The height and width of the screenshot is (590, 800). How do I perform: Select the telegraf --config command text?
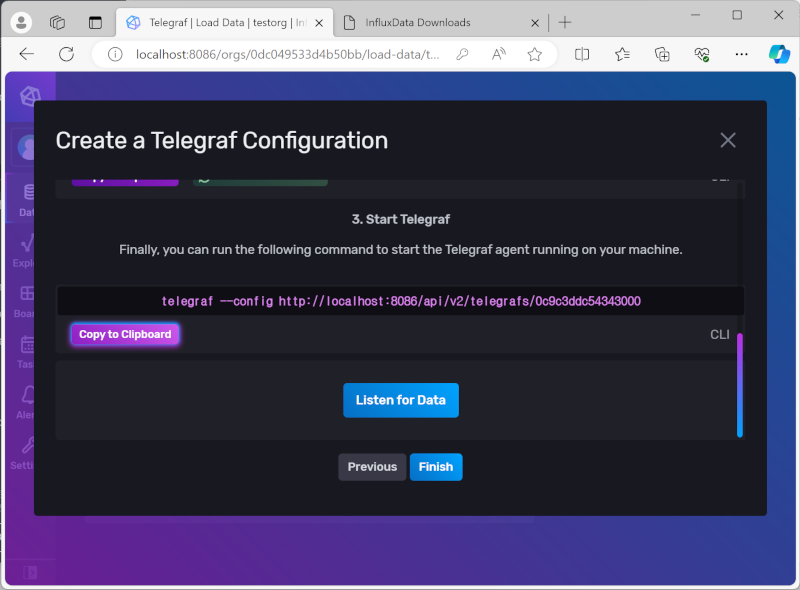tap(401, 301)
